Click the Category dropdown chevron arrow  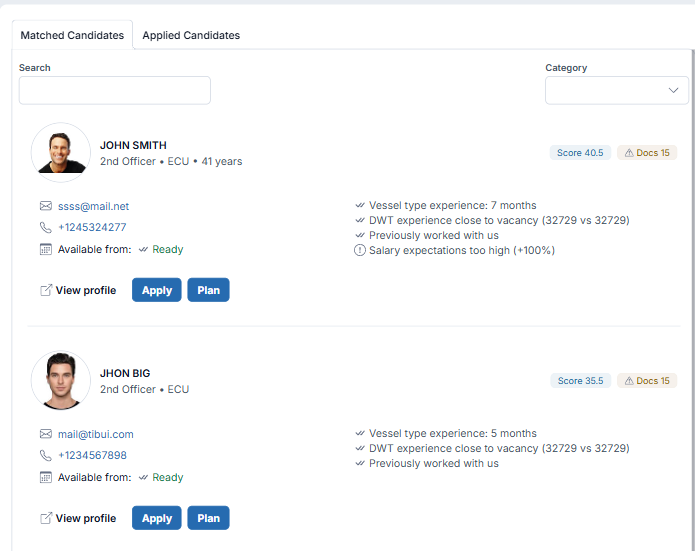pos(673,90)
